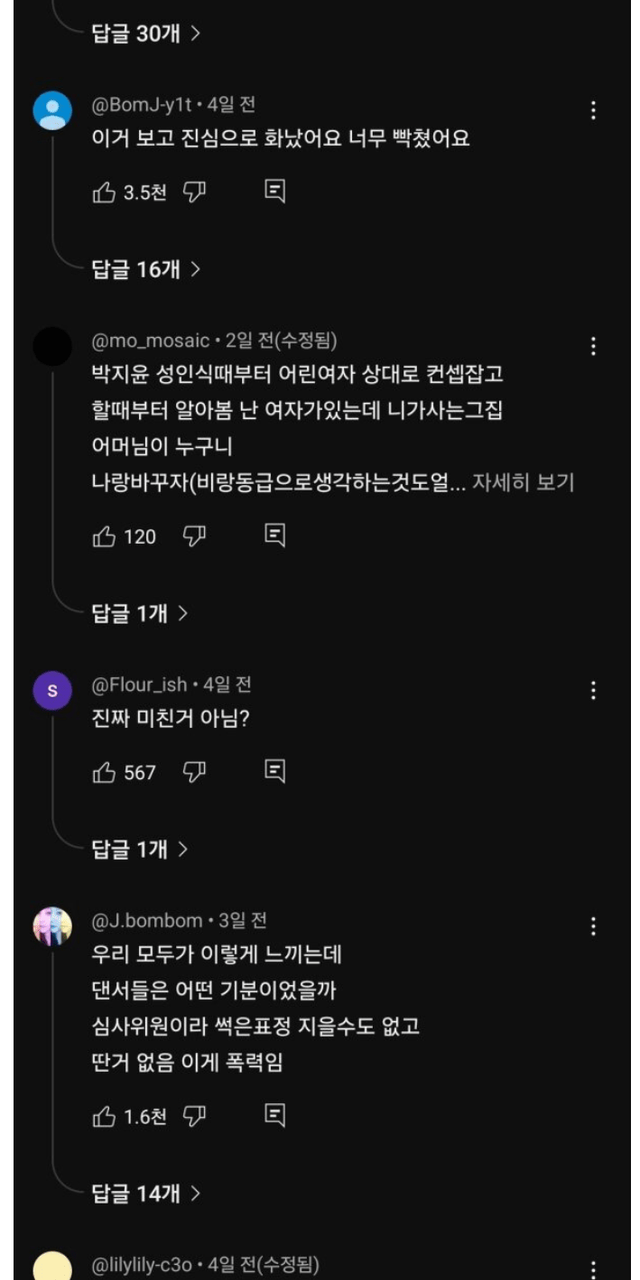Expand 답글 1개 under @Flour_ish comment
Image resolution: width=640 pixels, height=1280 pixels.
pos(140,850)
